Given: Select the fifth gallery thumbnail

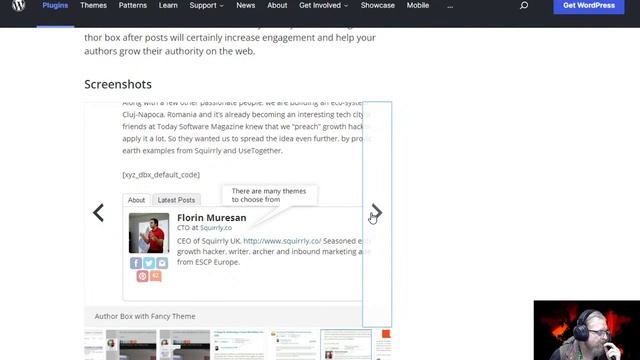Looking at the screenshot, I should tap(292, 344).
